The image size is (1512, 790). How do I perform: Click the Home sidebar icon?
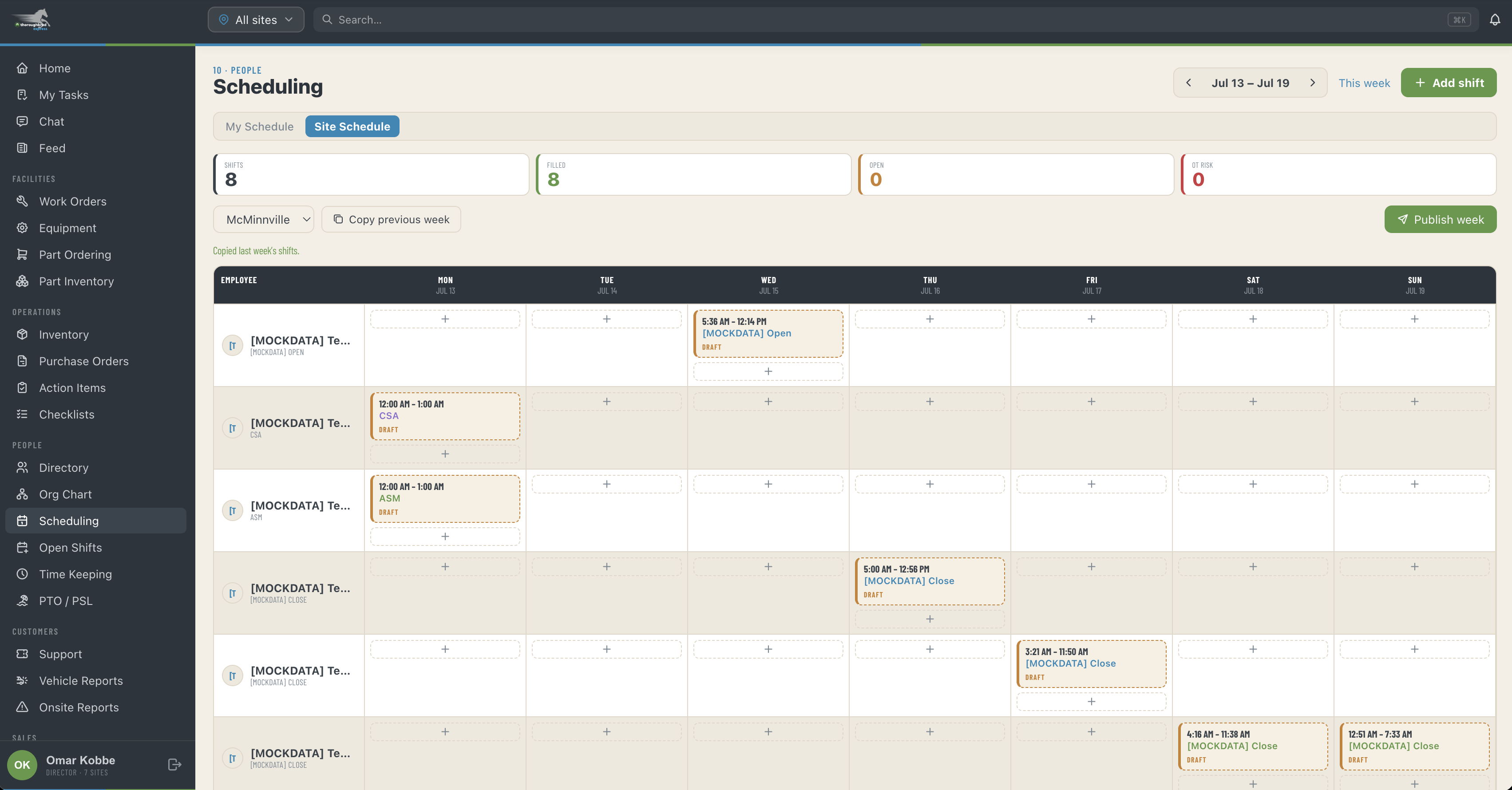22,68
